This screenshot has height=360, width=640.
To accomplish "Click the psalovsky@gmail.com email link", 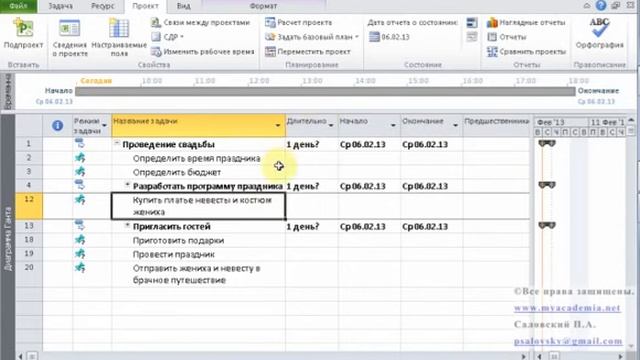I will coord(568,341).
